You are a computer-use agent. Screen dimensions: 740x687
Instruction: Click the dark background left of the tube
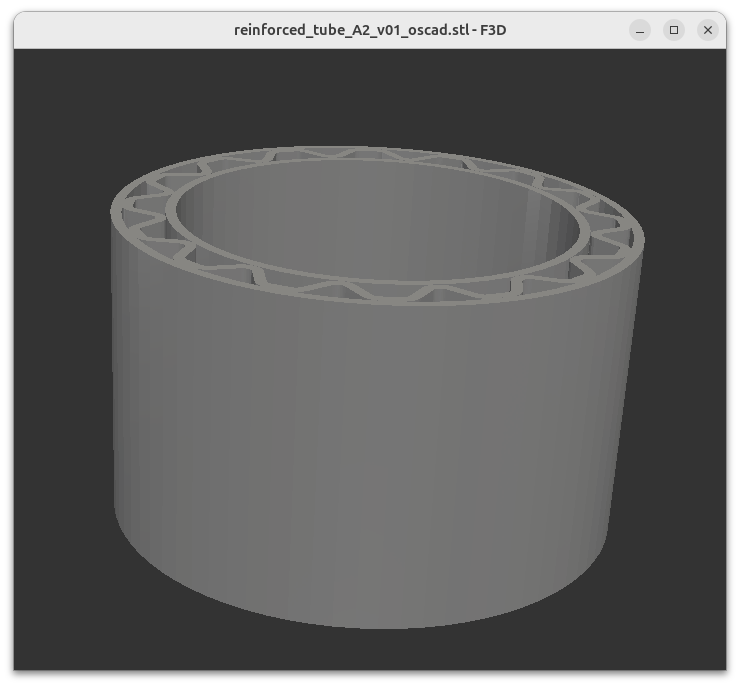tap(60, 400)
